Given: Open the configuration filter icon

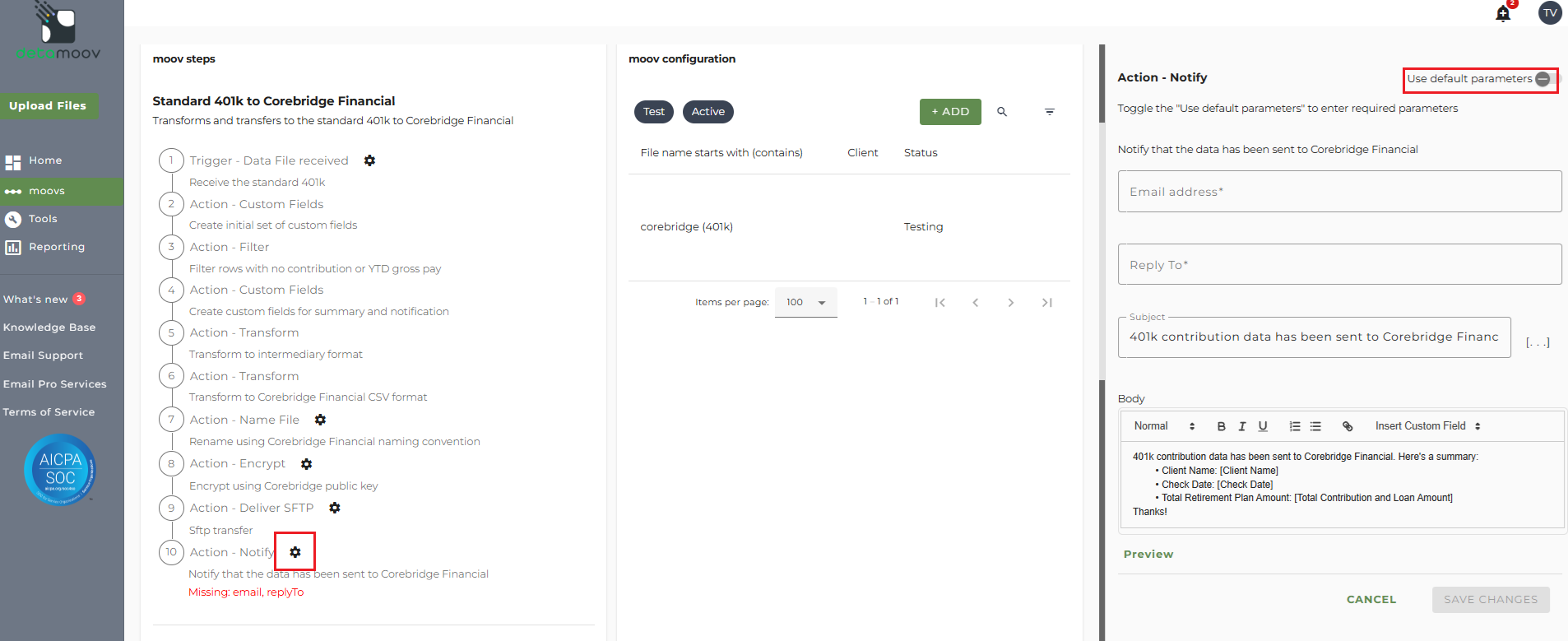Looking at the screenshot, I should [1050, 112].
